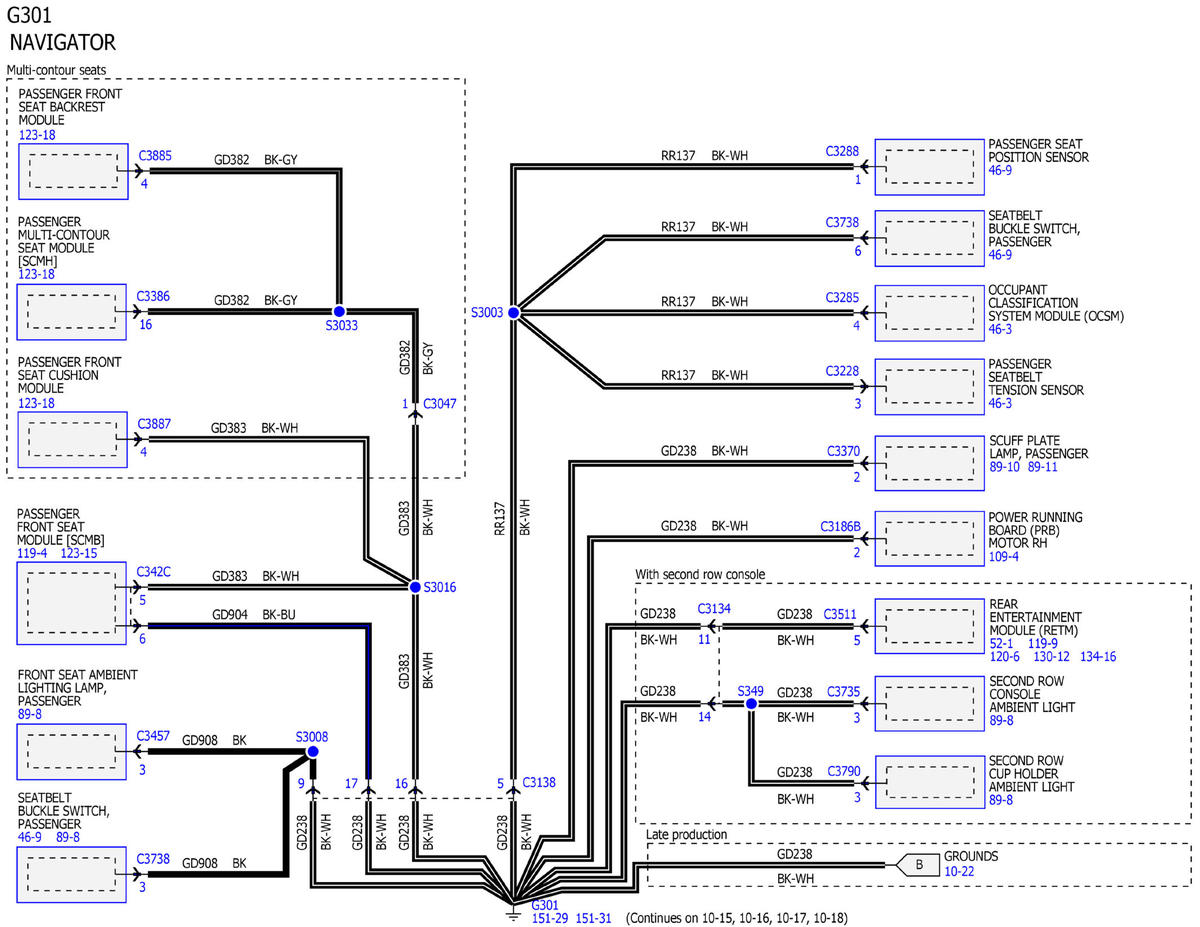Go to page 89-11 for Scuff Plate Lamp
This screenshot has height=927, width=1200.
(1044, 467)
